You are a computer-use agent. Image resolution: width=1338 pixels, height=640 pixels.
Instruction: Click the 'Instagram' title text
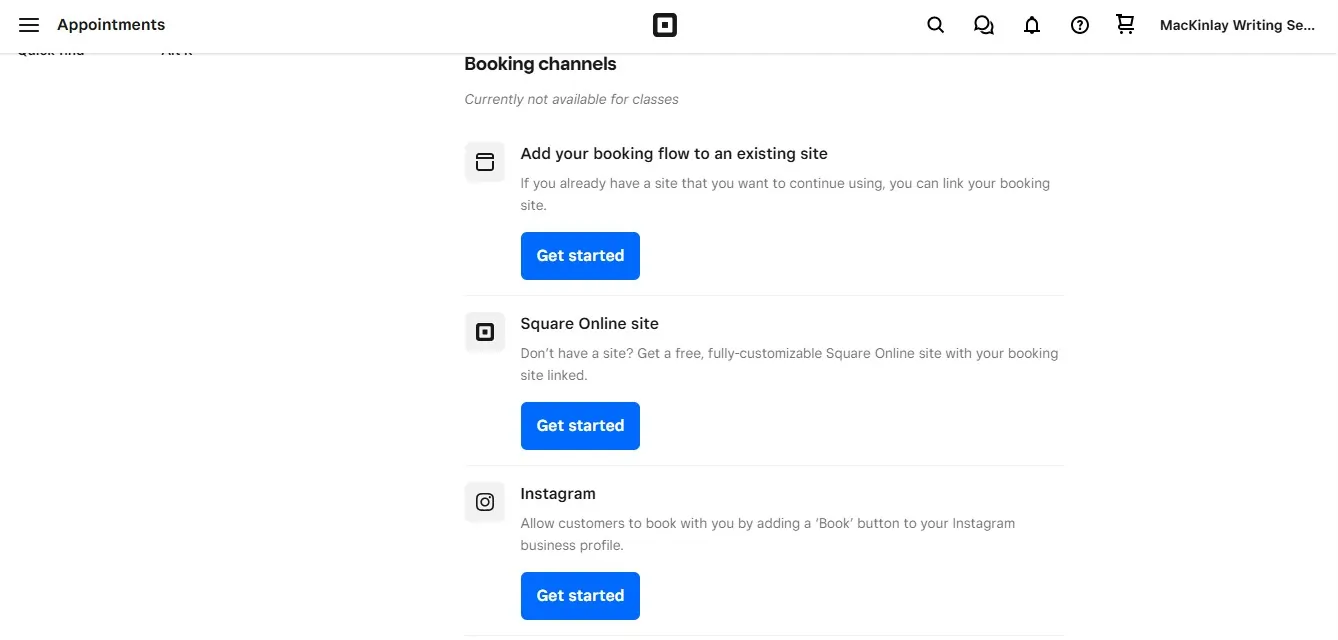[x=558, y=494]
